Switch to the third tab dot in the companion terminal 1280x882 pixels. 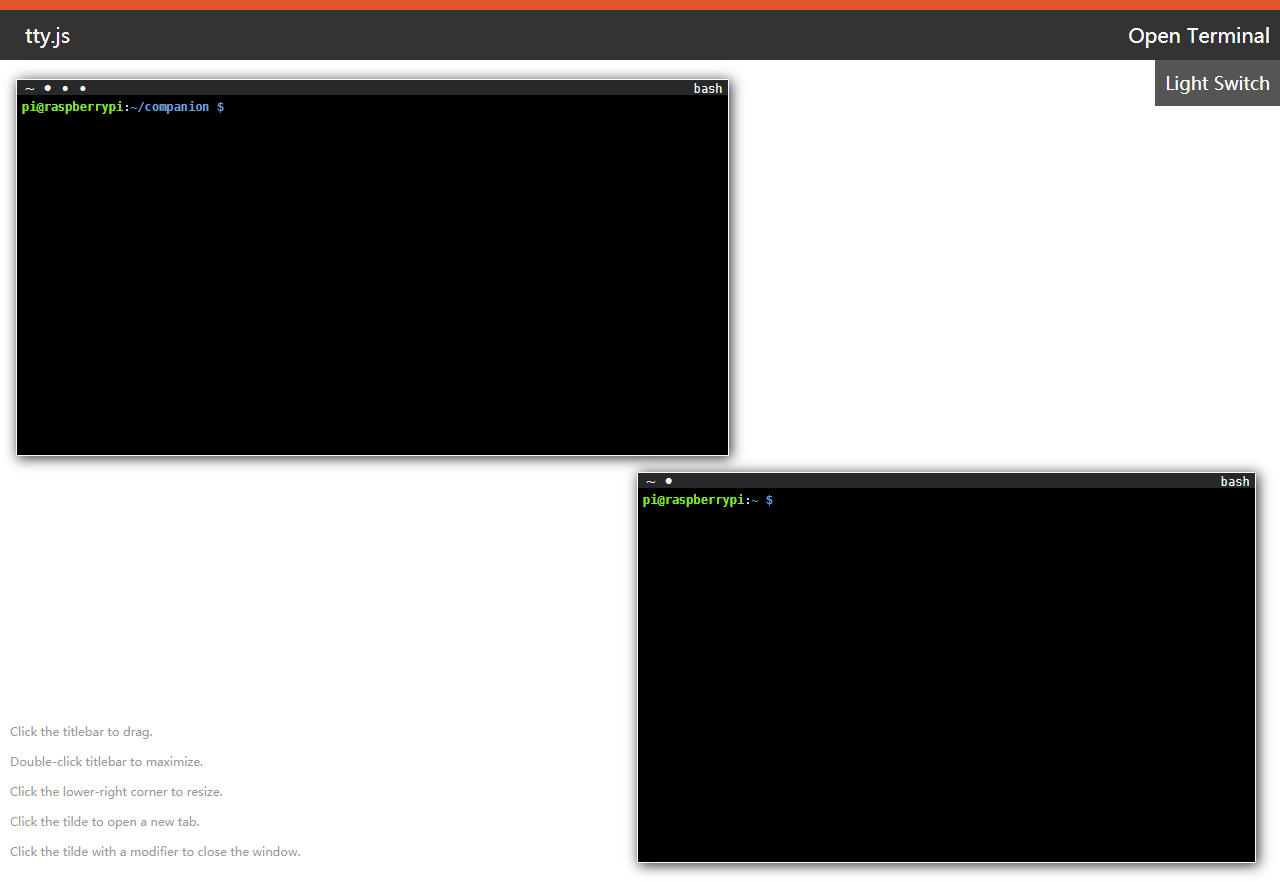point(83,89)
